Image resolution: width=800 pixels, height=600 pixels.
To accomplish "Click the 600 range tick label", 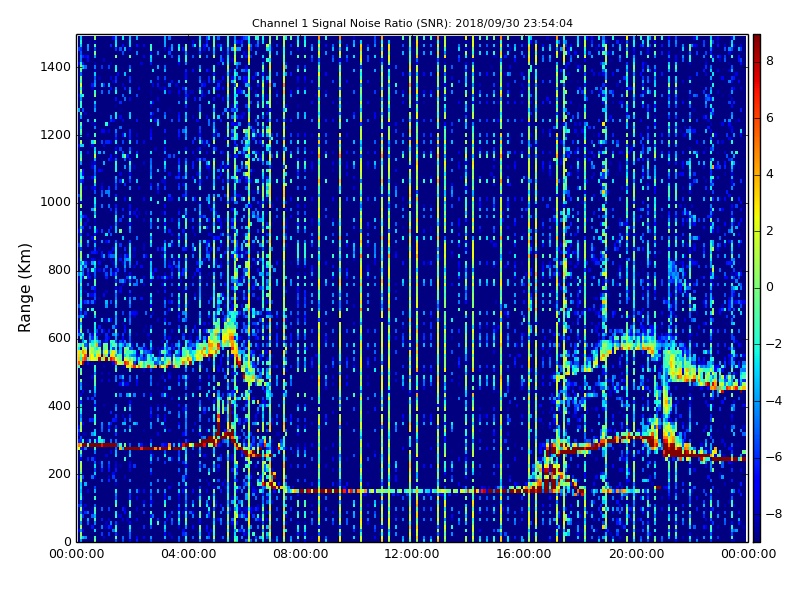I will pyautogui.click(x=59, y=338).
